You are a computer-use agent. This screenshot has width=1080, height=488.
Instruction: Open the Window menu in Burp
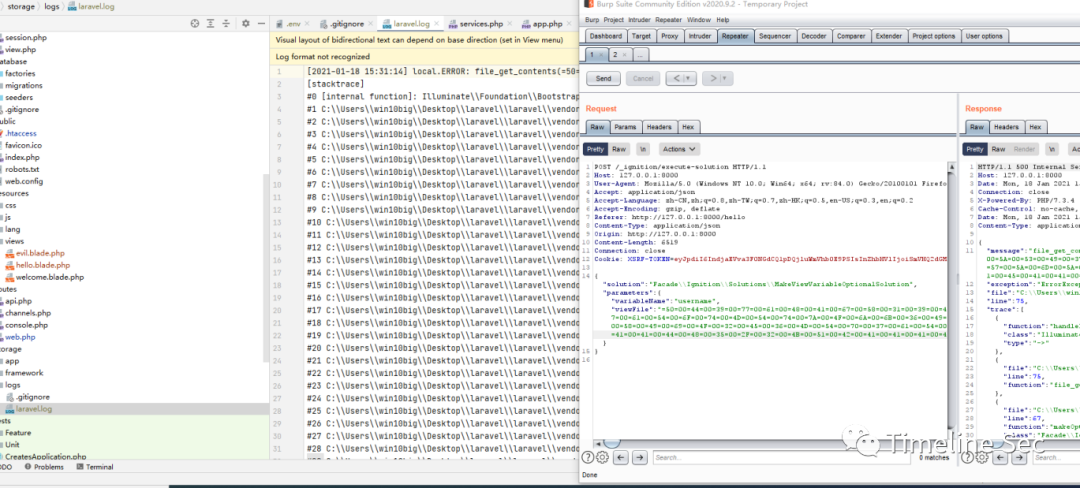pos(698,20)
